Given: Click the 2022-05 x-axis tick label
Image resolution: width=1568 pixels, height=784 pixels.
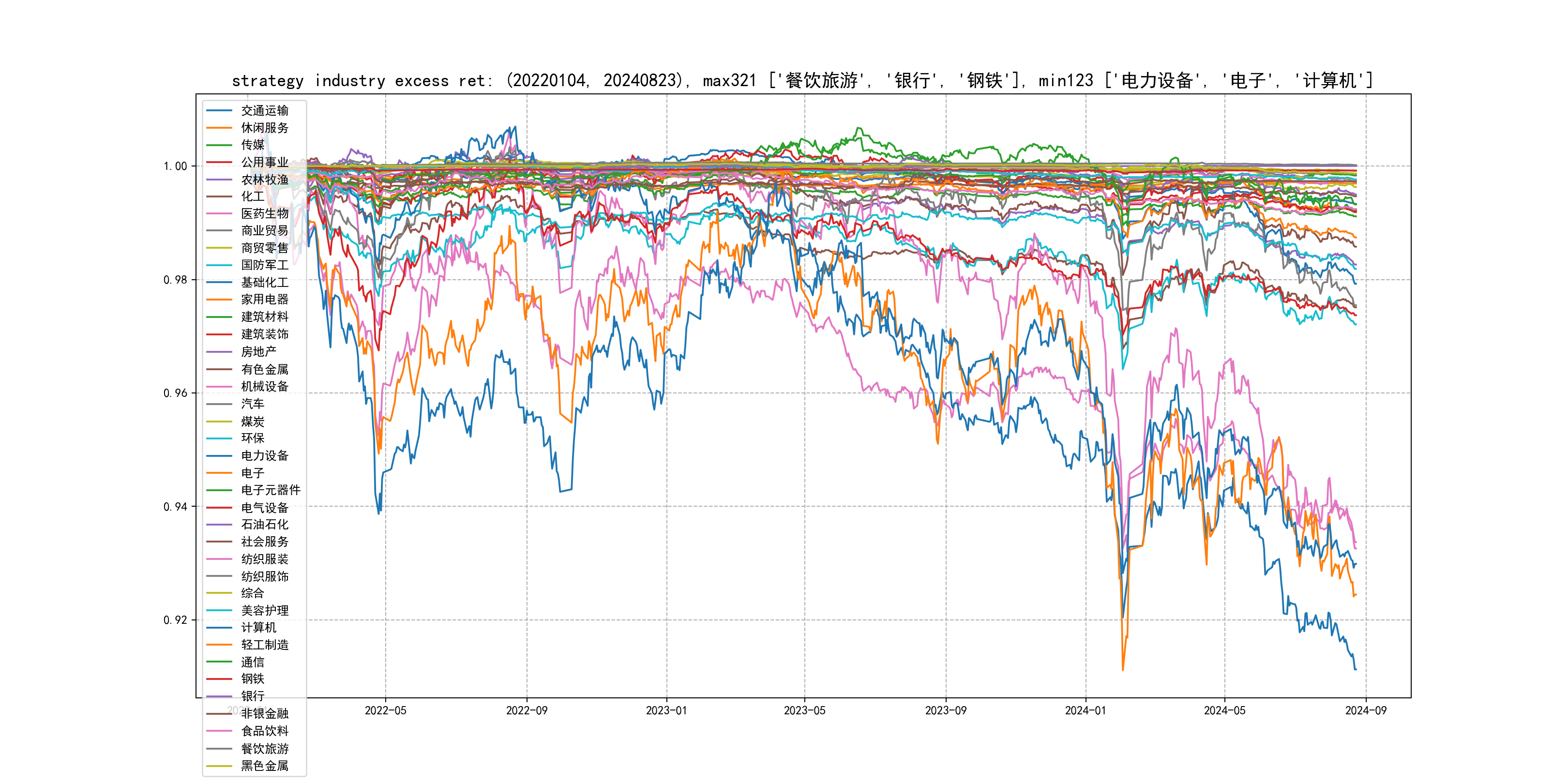Looking at the screenshot, I should pos(385,711).
